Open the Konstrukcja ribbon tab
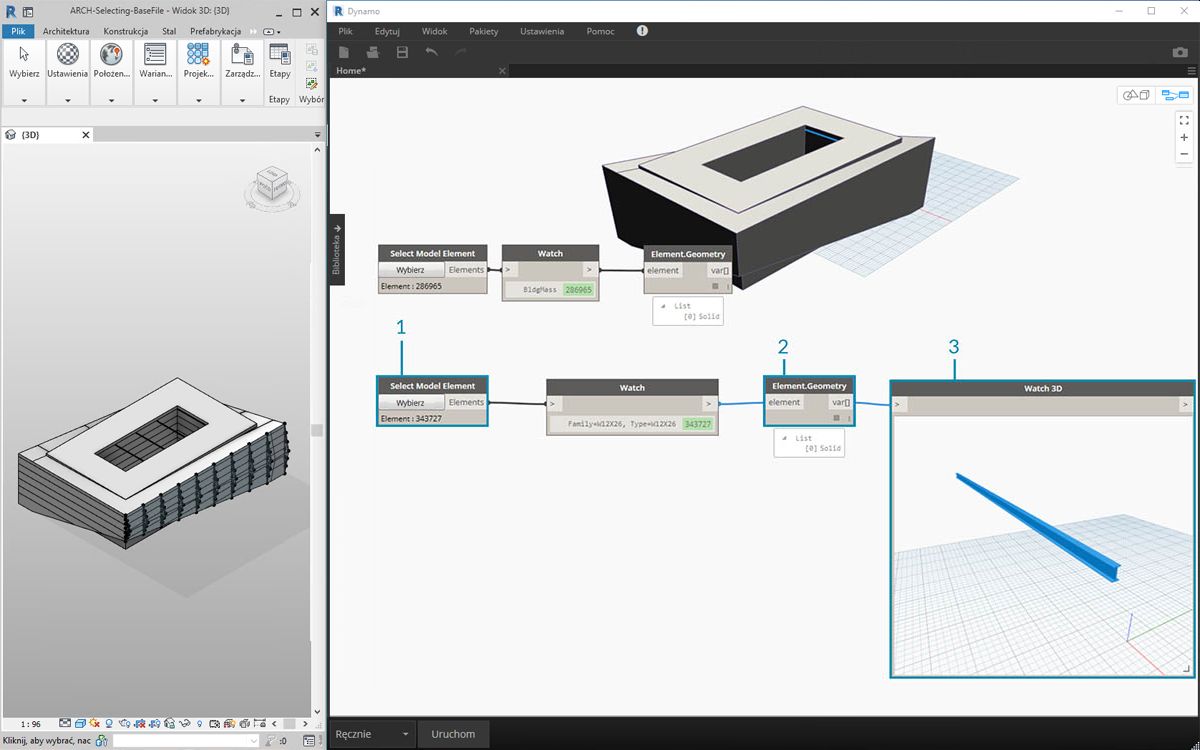This screenshot has height=750, width=1200. tap(126, 31)
